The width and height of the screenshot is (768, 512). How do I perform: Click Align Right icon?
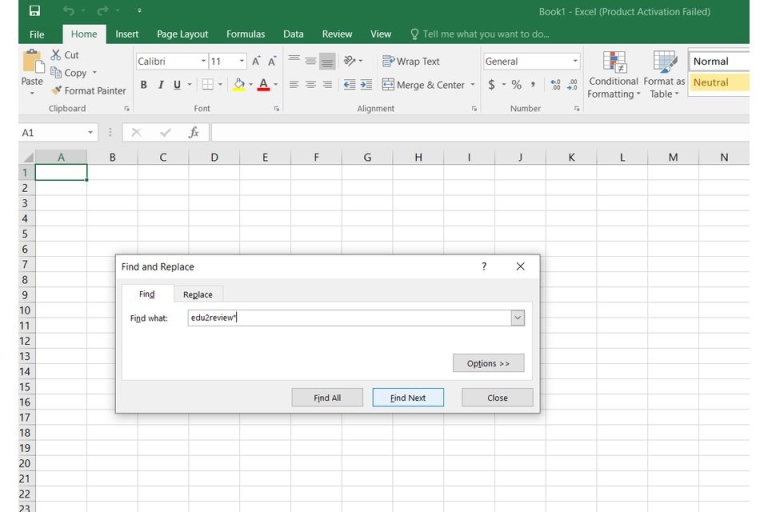(x=327, y=85)
